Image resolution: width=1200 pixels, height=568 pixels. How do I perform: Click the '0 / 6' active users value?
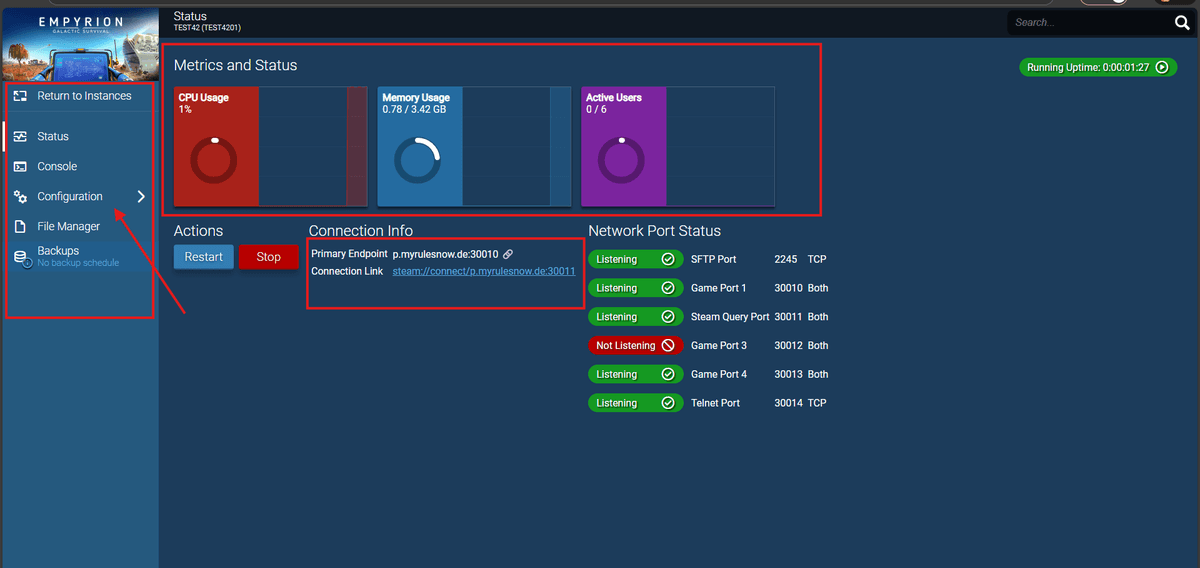click(x=596, y=109)
